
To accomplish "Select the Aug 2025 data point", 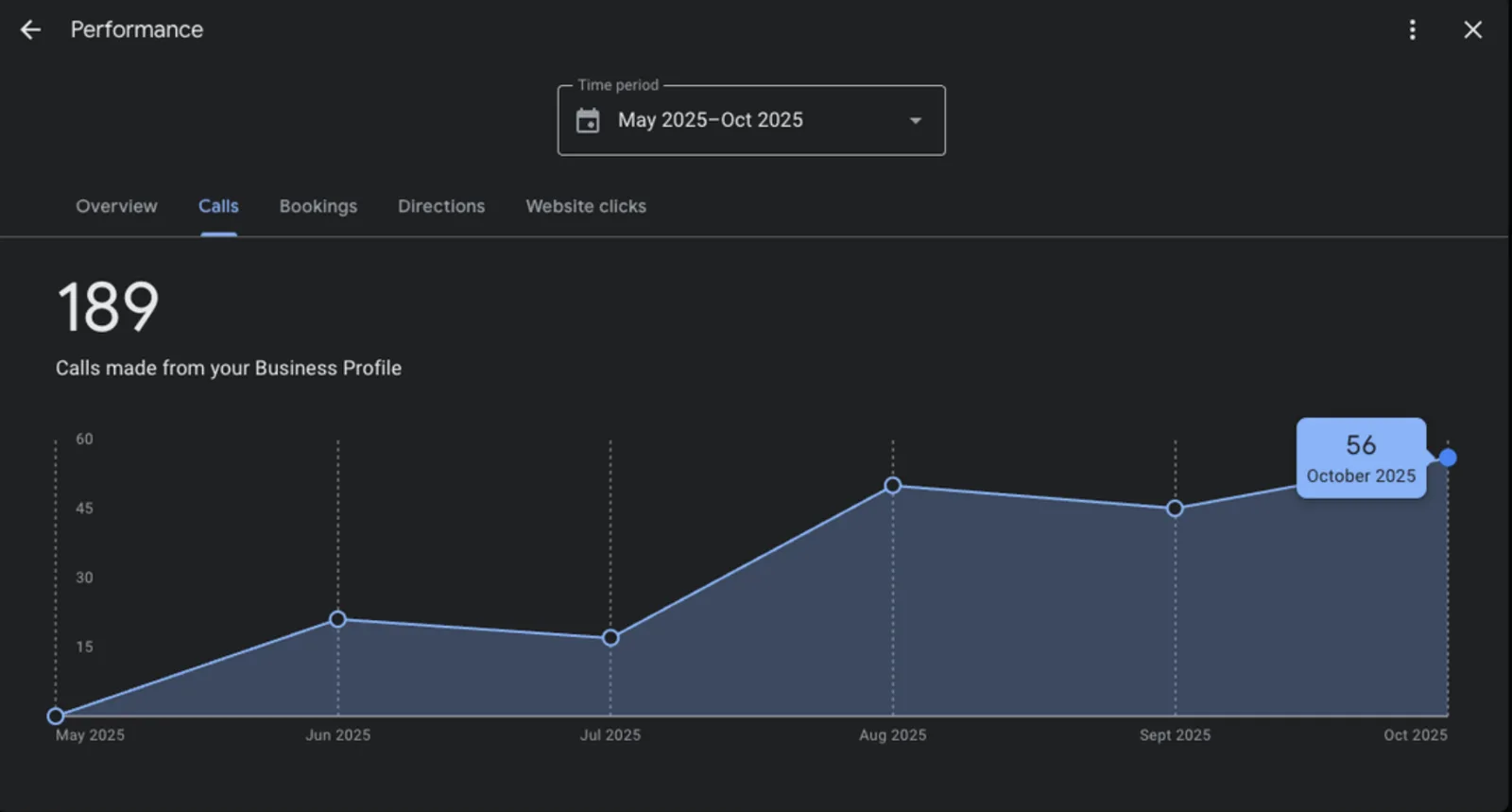I will tap(893, 486).
